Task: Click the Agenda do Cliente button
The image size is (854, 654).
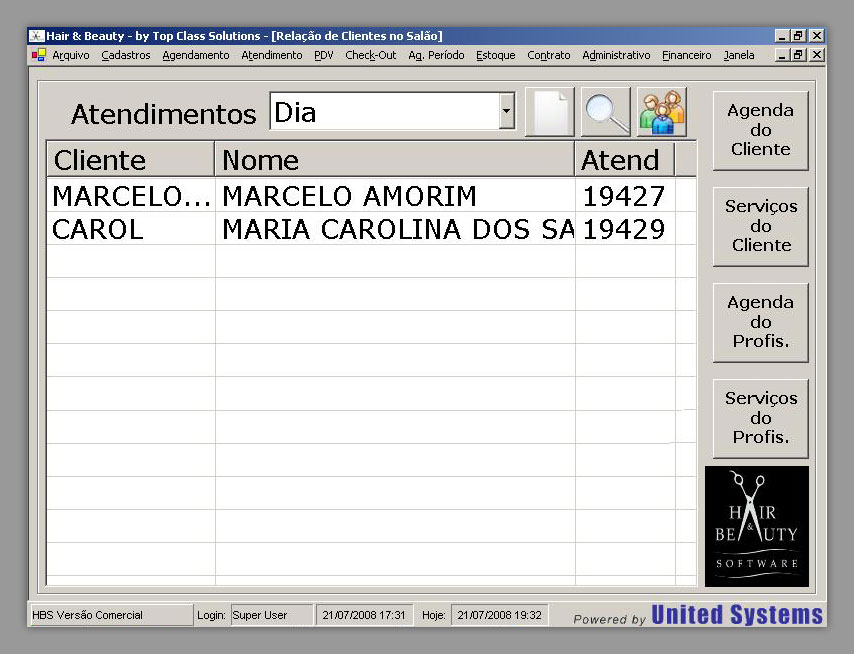Action: (x=760, y=130)
